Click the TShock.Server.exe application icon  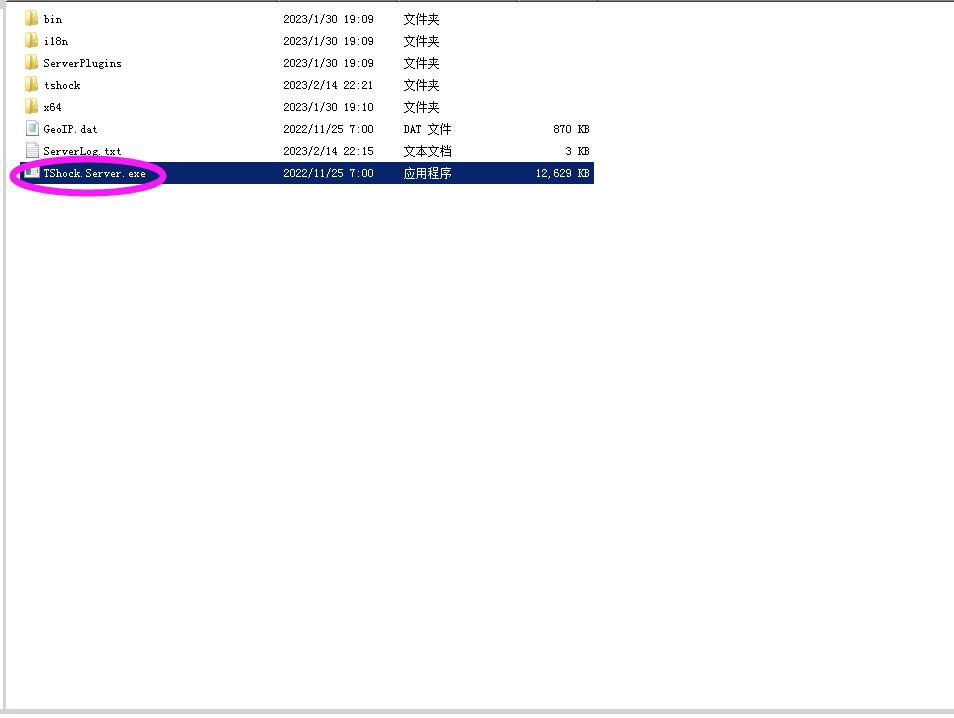click(x=32, y=173)
